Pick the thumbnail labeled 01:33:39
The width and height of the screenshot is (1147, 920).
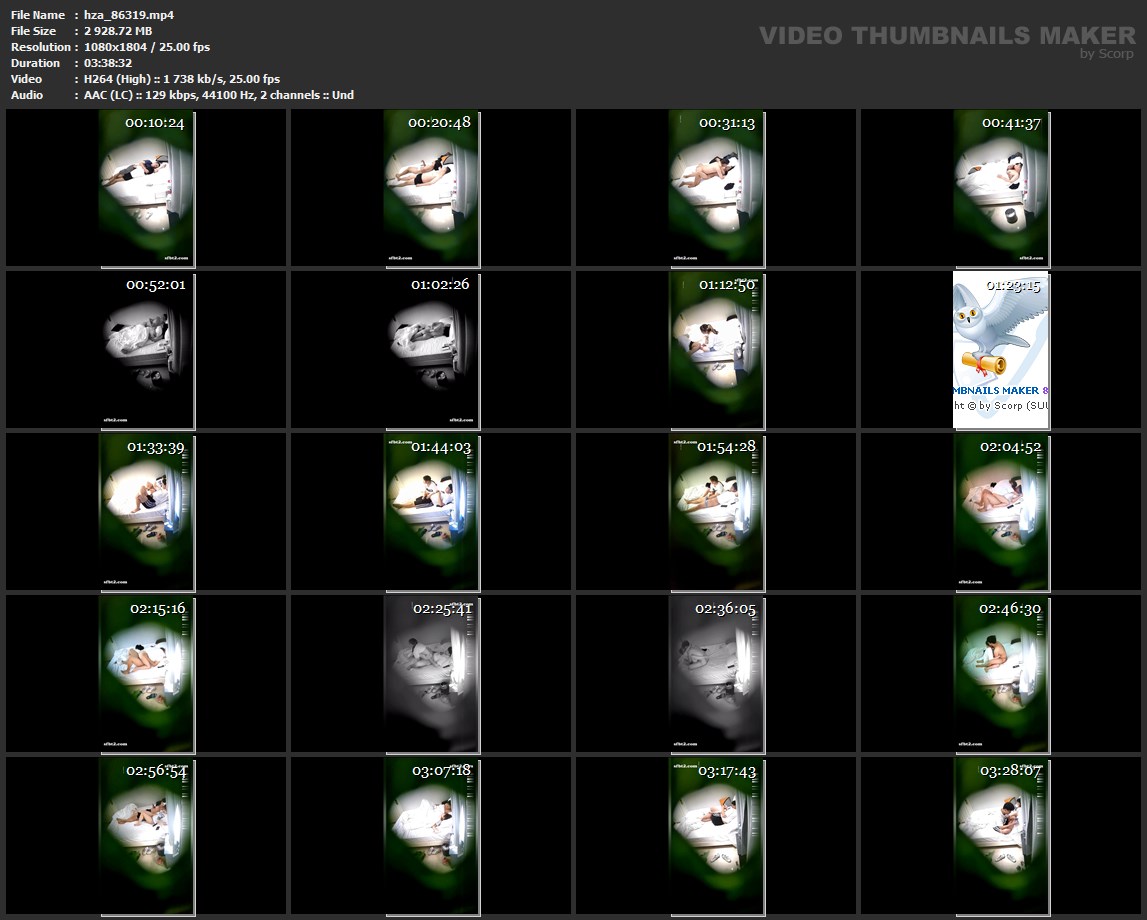146,512
